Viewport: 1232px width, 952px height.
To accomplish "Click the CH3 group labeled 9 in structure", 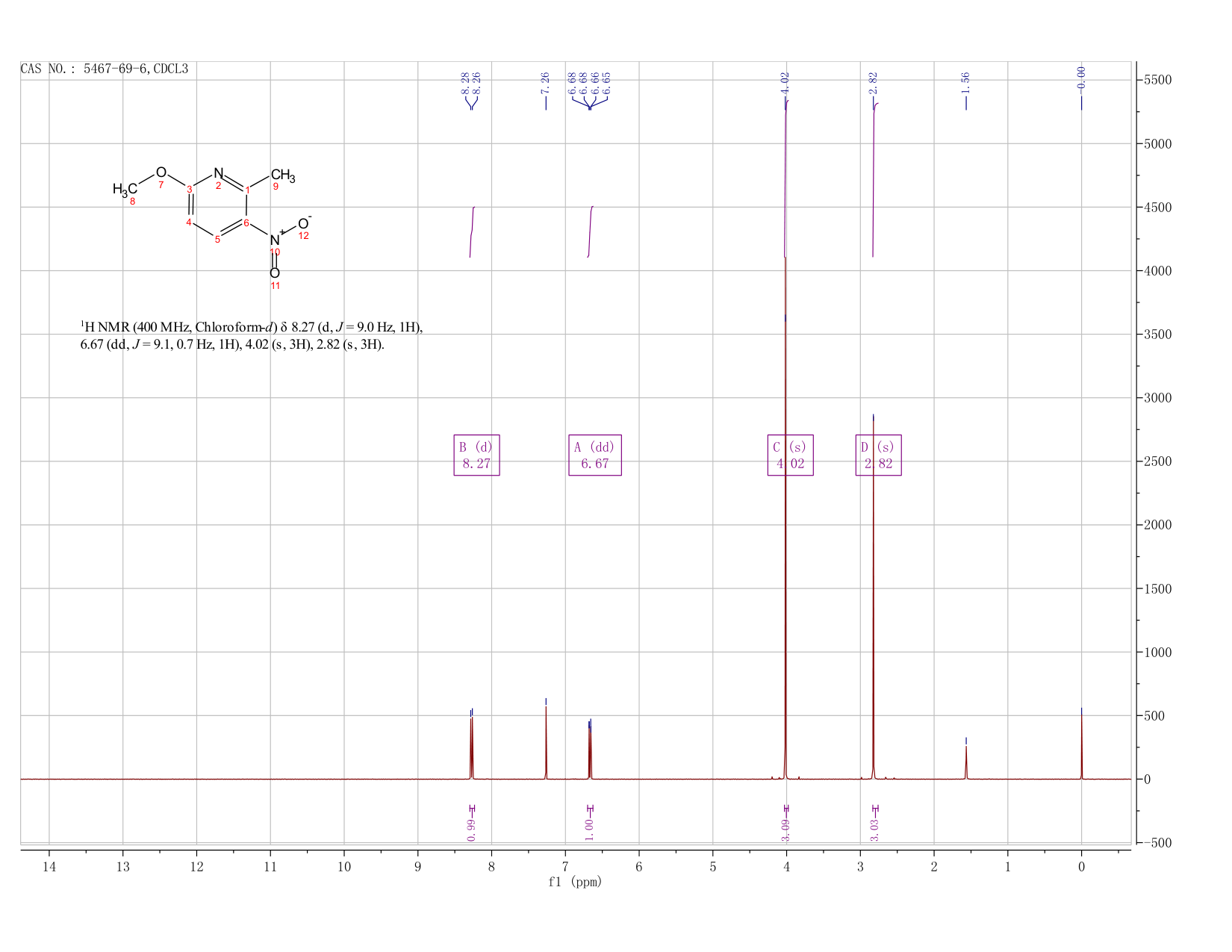I will click(282, 176).
